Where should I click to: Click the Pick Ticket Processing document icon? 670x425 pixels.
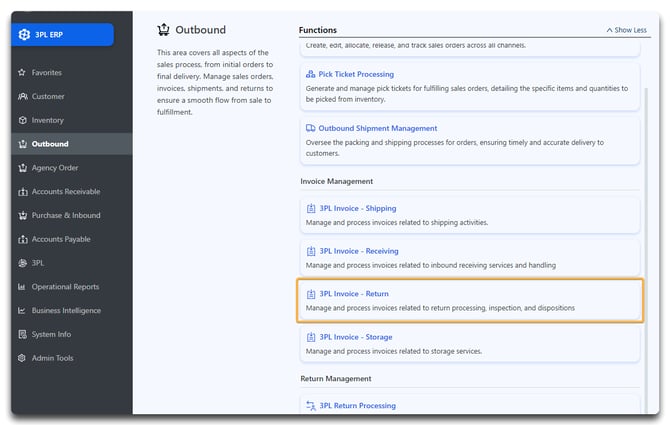pyautogui.click(x=311, y=75)
